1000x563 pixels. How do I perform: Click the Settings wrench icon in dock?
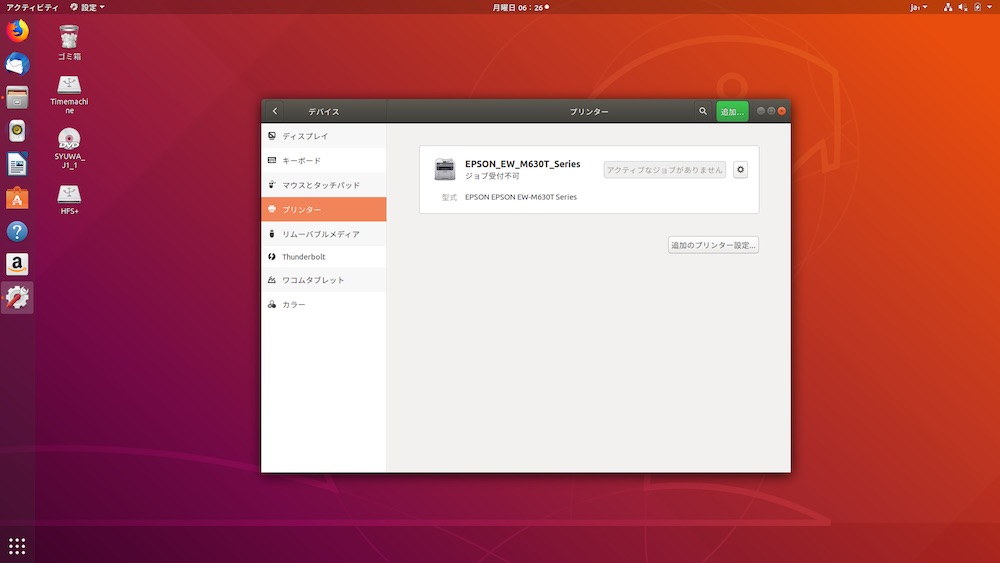(x=17, y=298)
